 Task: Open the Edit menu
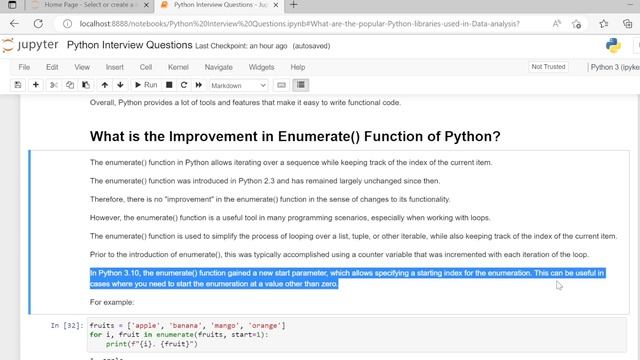[x=52, y=67]
